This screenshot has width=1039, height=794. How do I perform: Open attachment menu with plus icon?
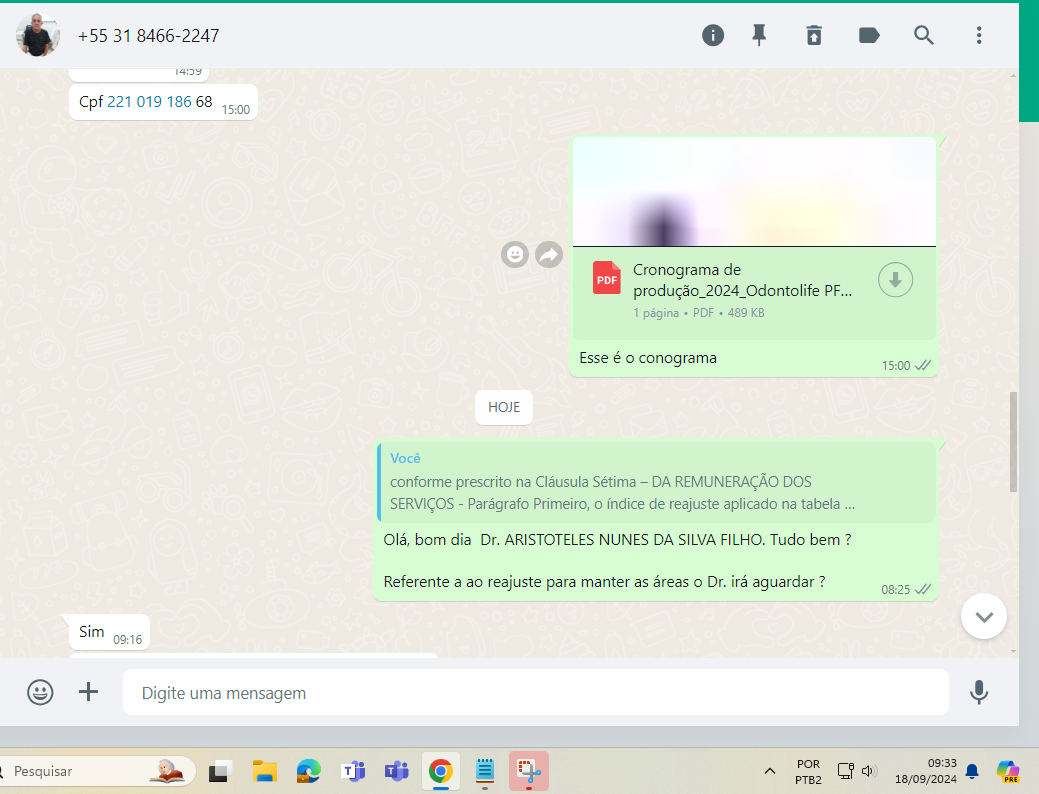pyautogui.click(x=88, y=692)
